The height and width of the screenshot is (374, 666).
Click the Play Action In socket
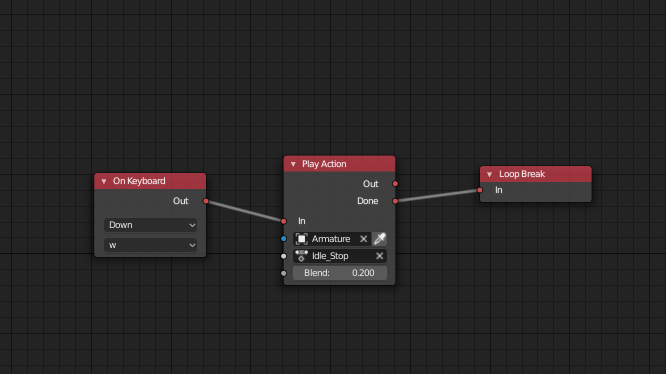(284, 221)
